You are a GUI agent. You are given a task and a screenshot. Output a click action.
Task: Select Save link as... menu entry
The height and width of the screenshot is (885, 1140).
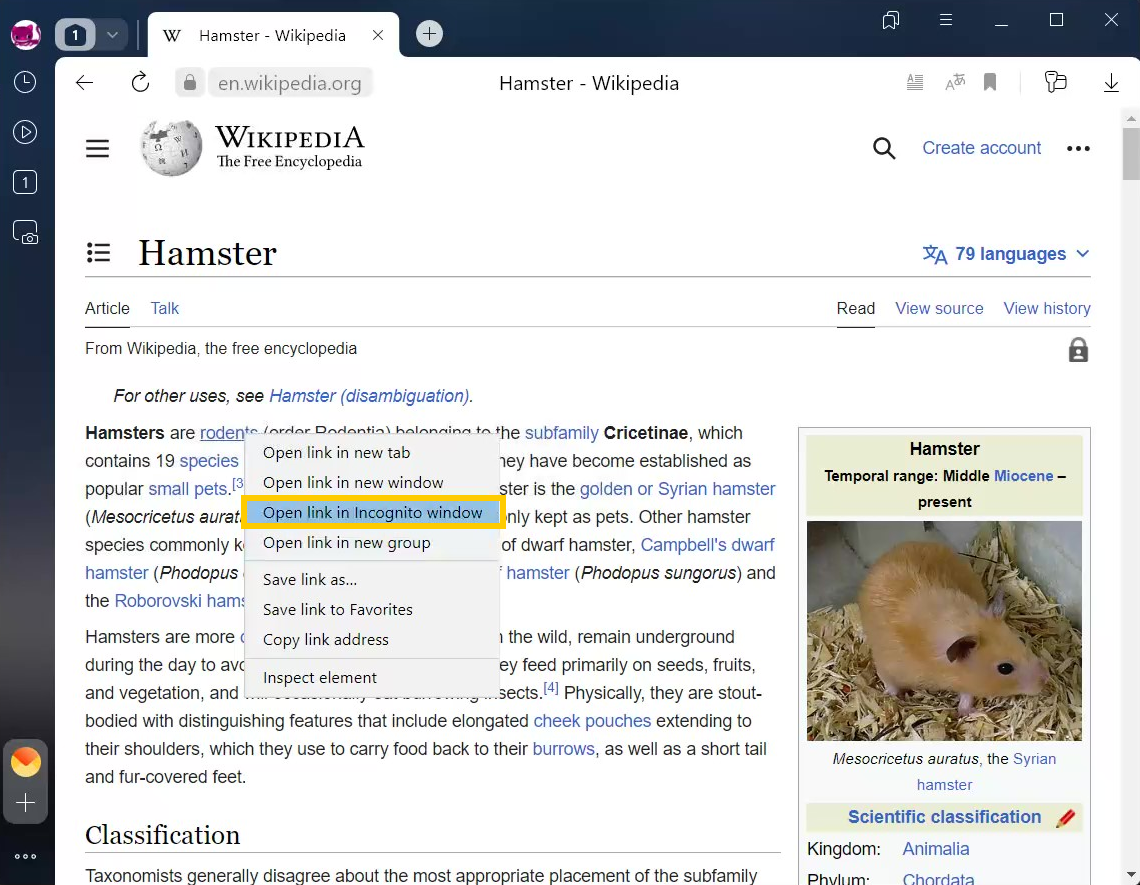coord(372,580)
